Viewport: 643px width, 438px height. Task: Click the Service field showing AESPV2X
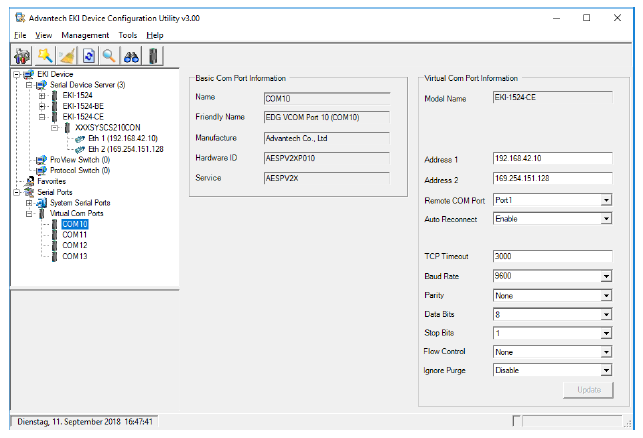tap(326, 178)
